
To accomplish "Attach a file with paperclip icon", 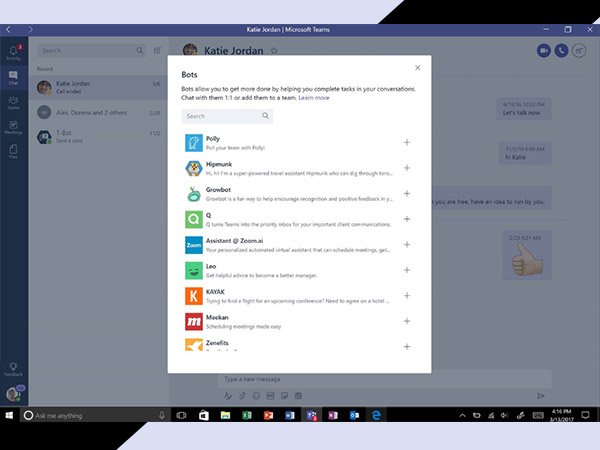I will [x=242, y=396].
